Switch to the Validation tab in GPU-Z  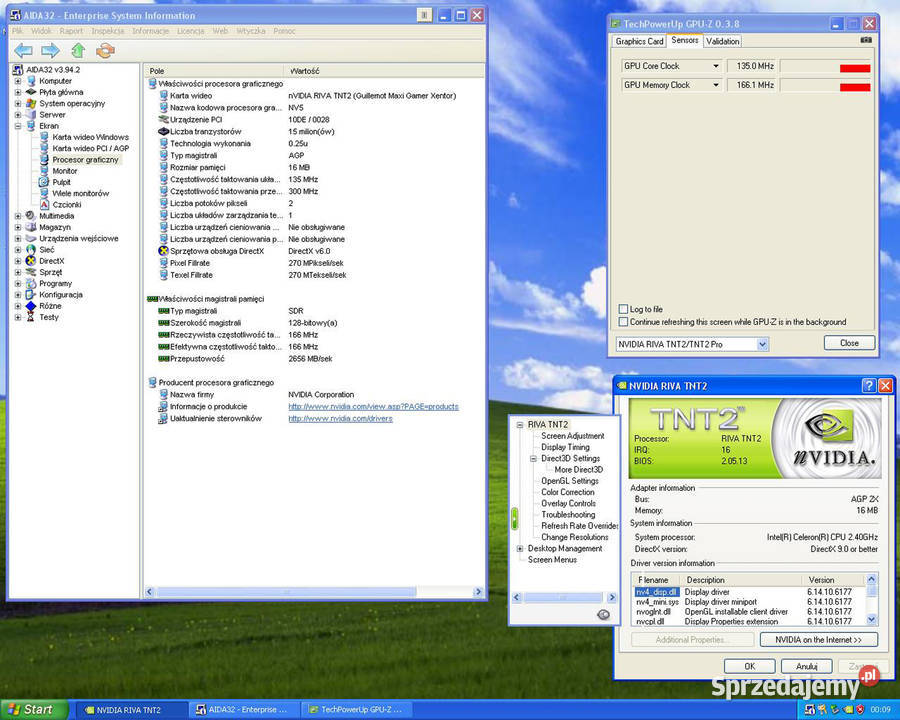pyautogui.click(x=723, y=41)
